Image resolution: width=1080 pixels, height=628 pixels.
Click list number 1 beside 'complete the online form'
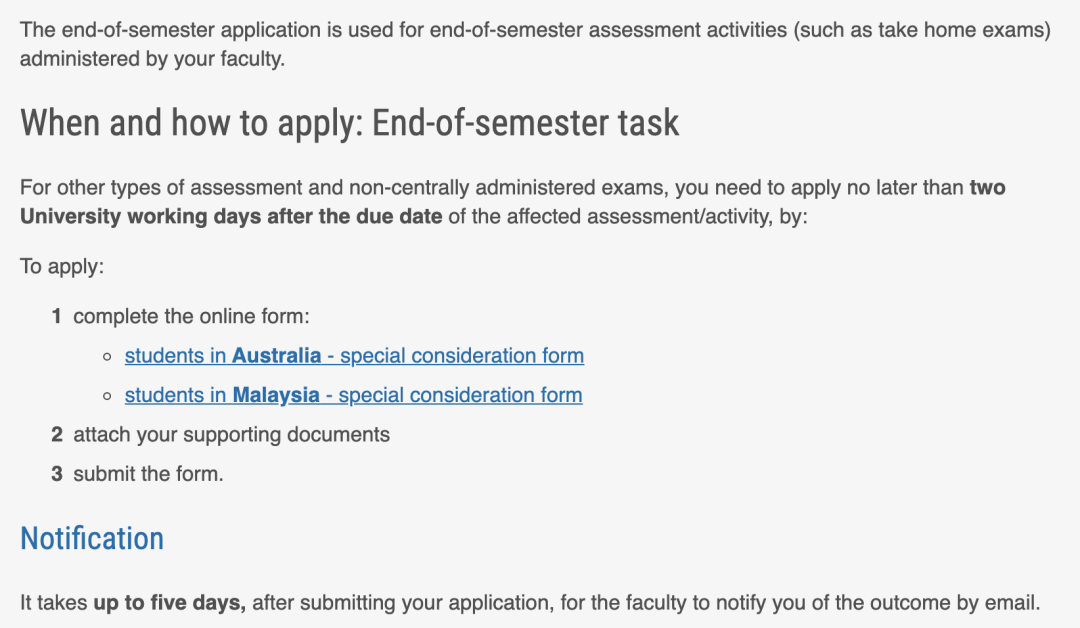click(x=56, y=317)
